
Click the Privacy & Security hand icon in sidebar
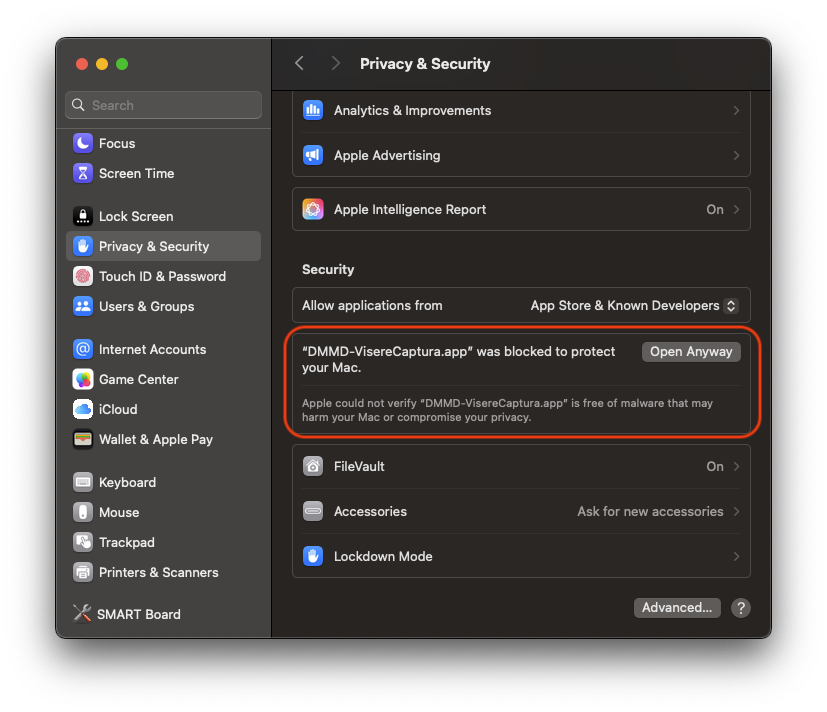[x=83, y=246]
